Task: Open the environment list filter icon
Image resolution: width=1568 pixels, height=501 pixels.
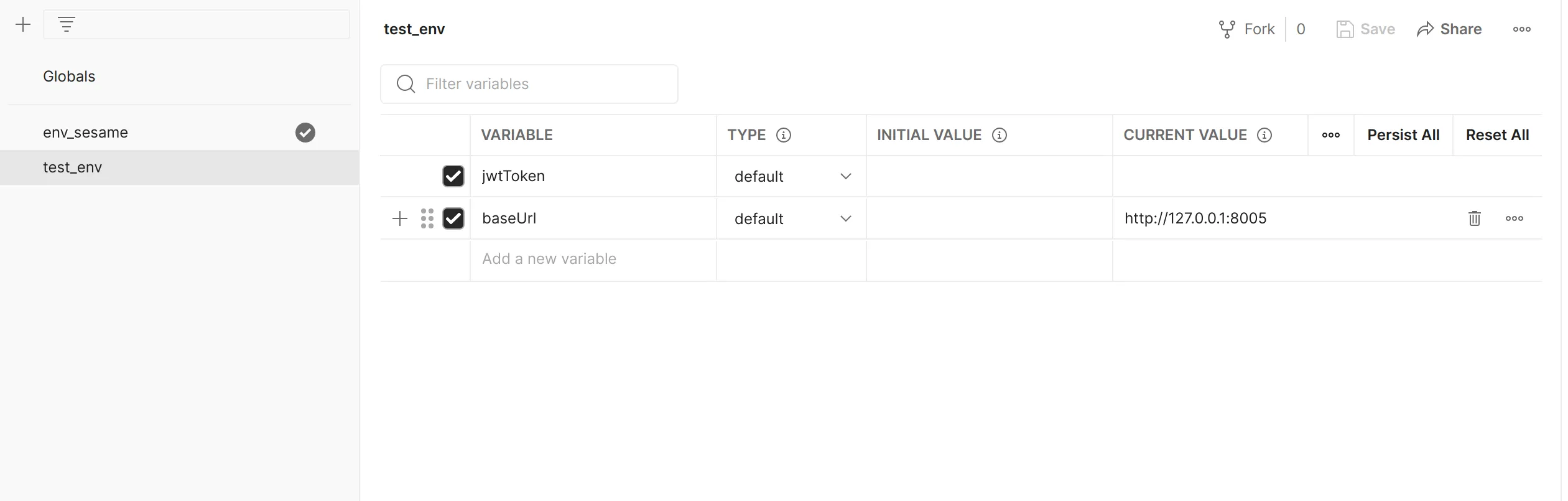Action: coord(67,25)
